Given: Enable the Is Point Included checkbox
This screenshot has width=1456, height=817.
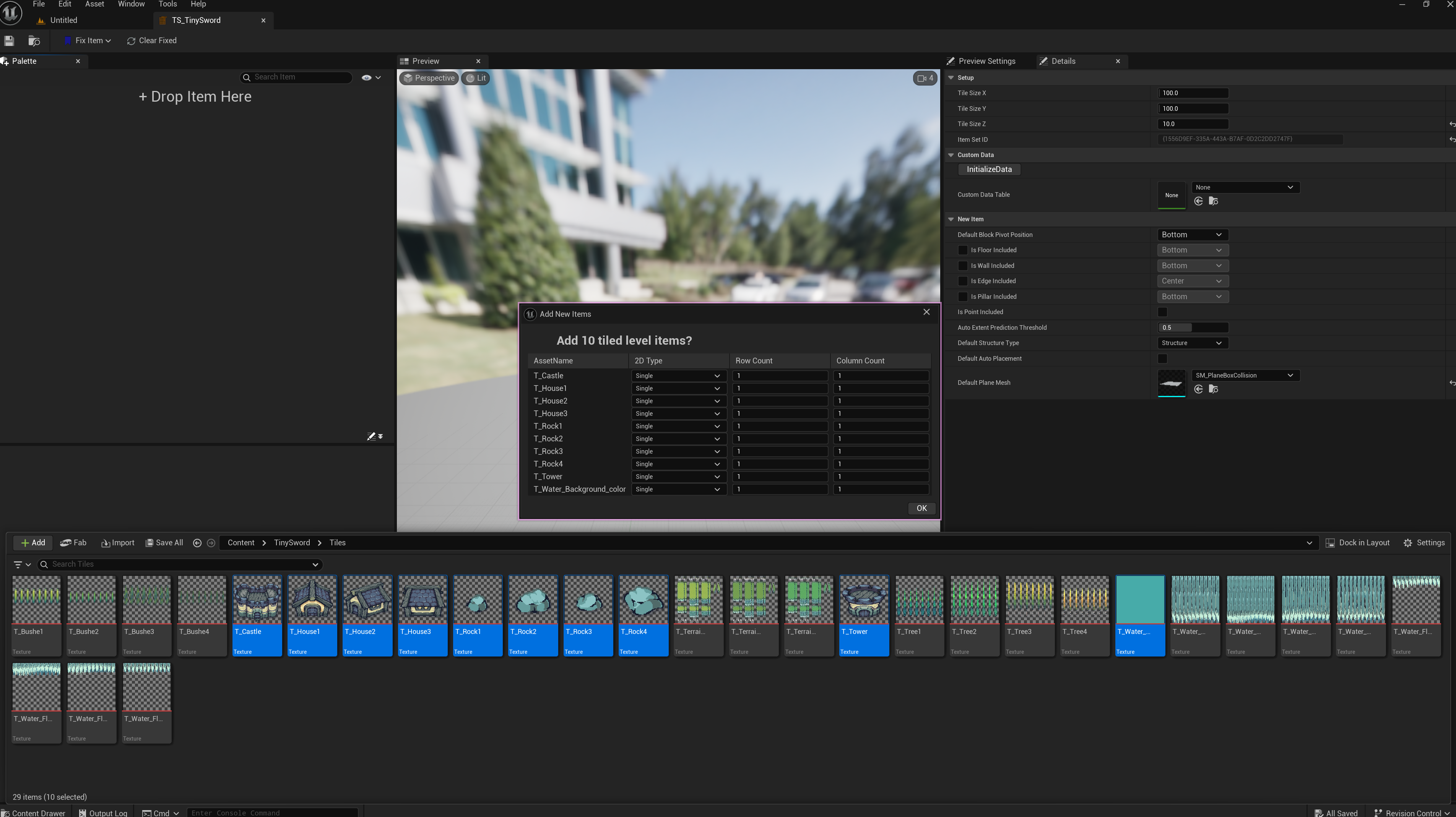Looking at the screenshot, I should click(x=1162, y=312).
